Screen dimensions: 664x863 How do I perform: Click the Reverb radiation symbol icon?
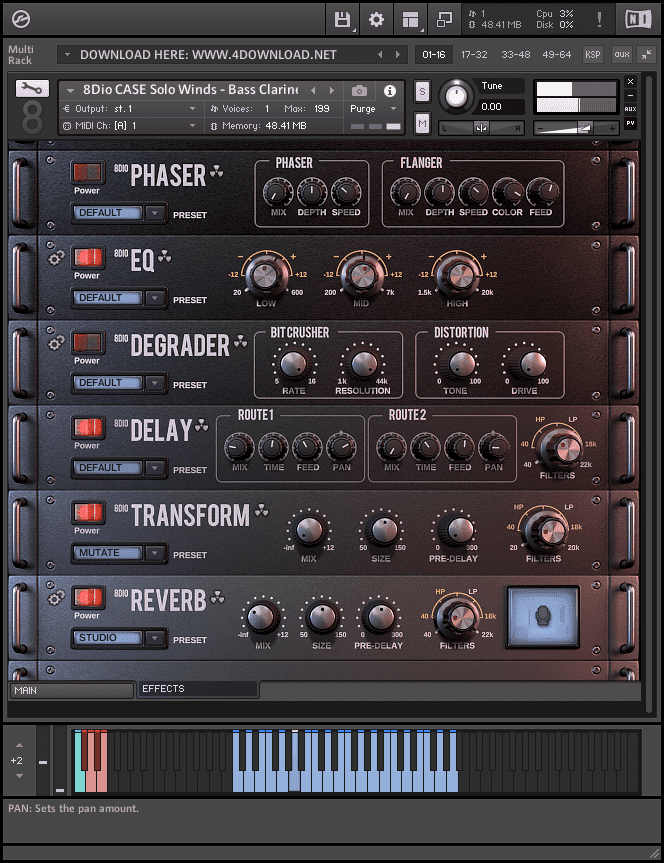point(218,597)
